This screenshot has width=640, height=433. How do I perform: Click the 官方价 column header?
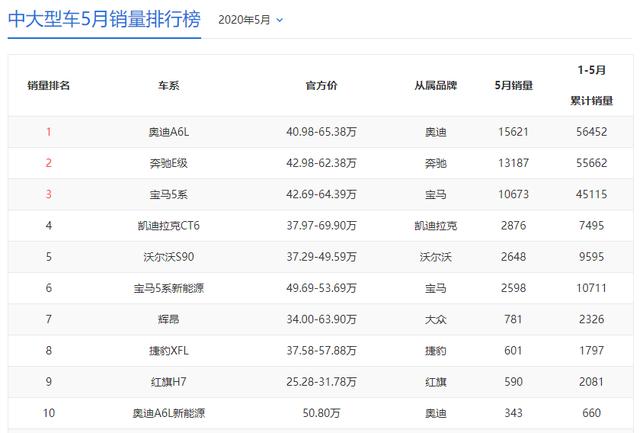click(321, 85)
